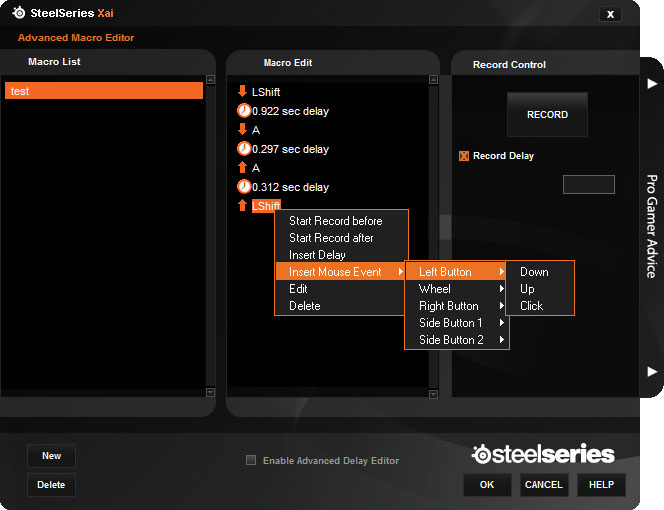
Task: Click the down arrow icon beside A
Action: [242, 129]
